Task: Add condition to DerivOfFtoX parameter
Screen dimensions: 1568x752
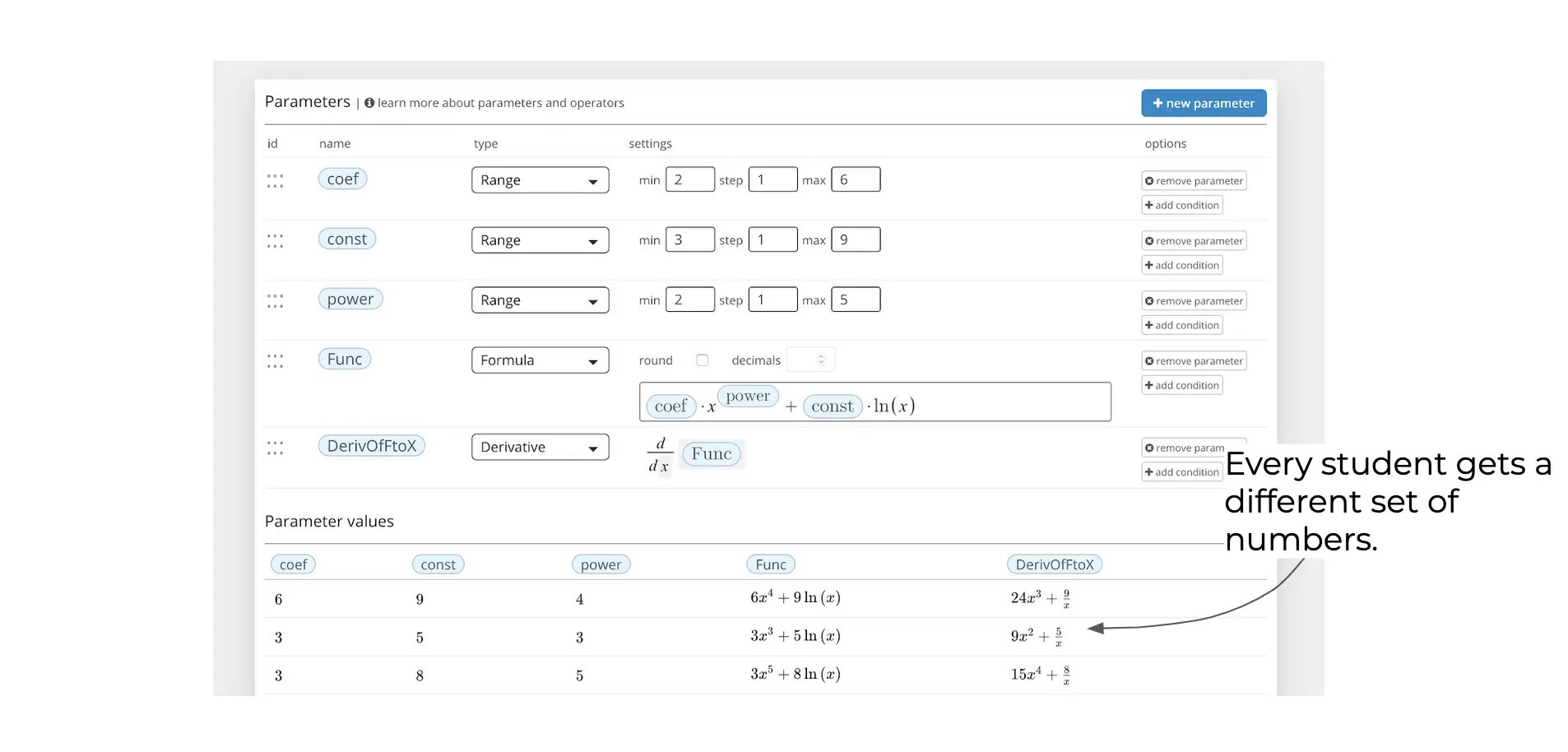Action: 1182,472
